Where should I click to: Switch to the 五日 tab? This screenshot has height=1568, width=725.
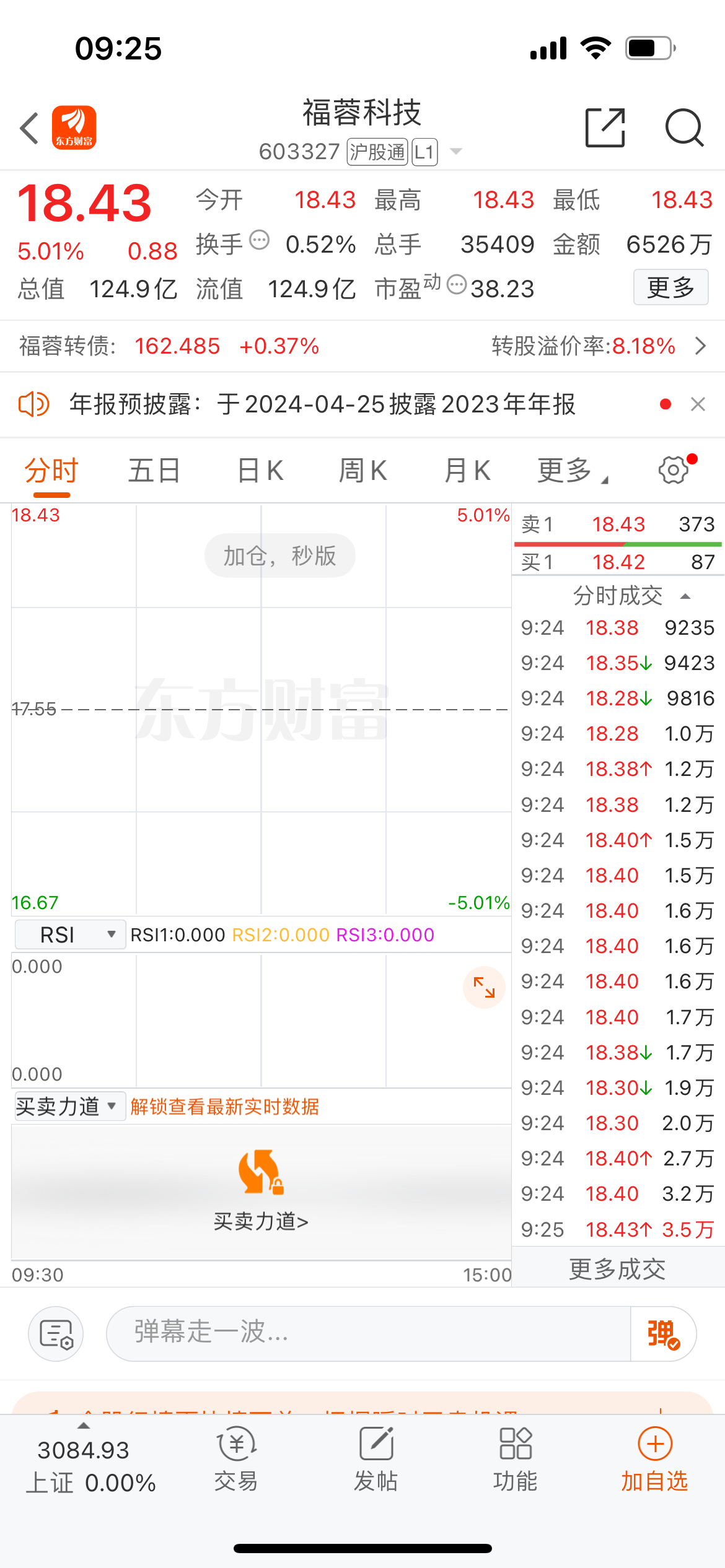point(154,471)
